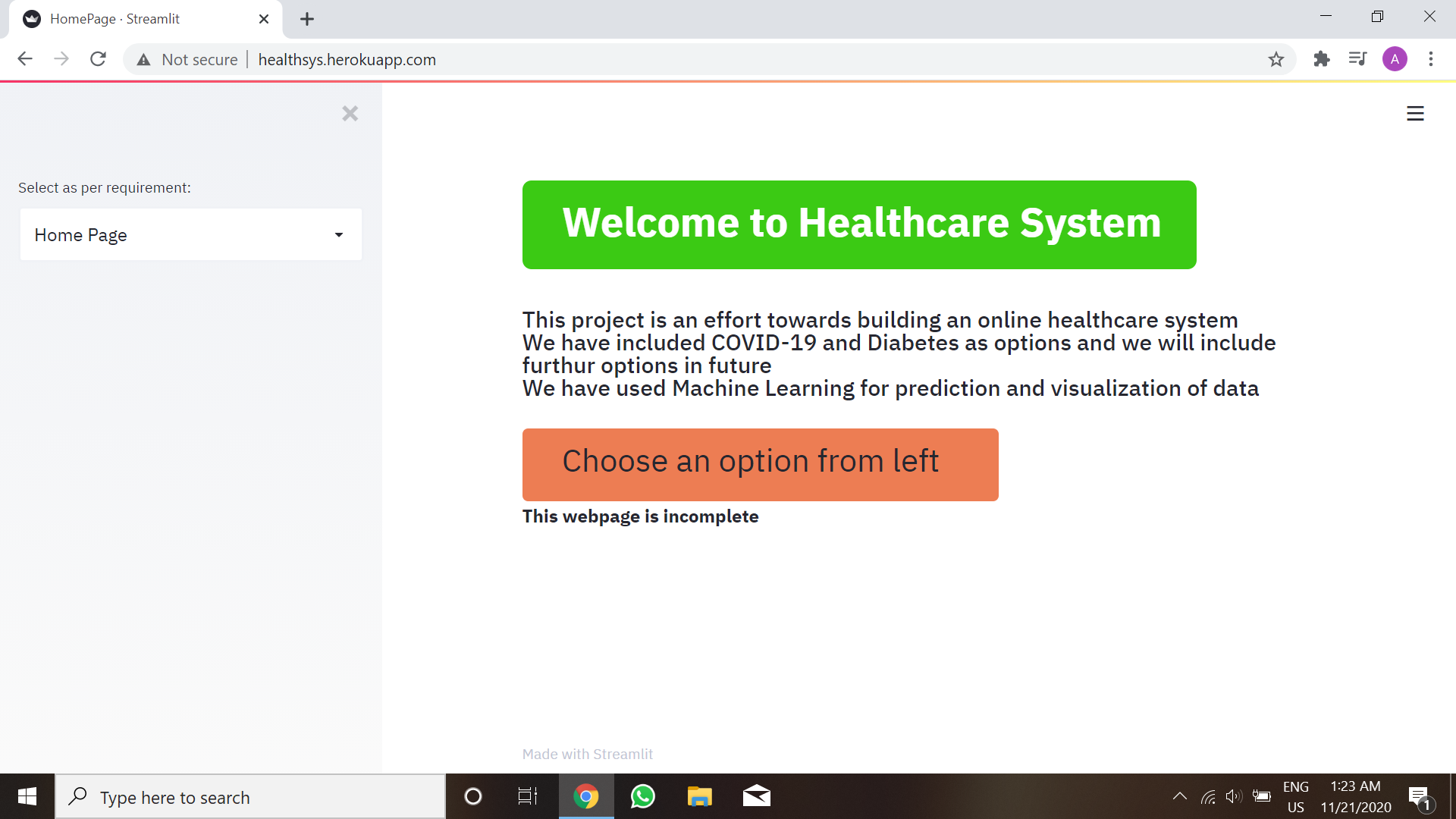Open the Windows Start menu
This screenshot has width=1456, height=819.
(x=27, y=796)
